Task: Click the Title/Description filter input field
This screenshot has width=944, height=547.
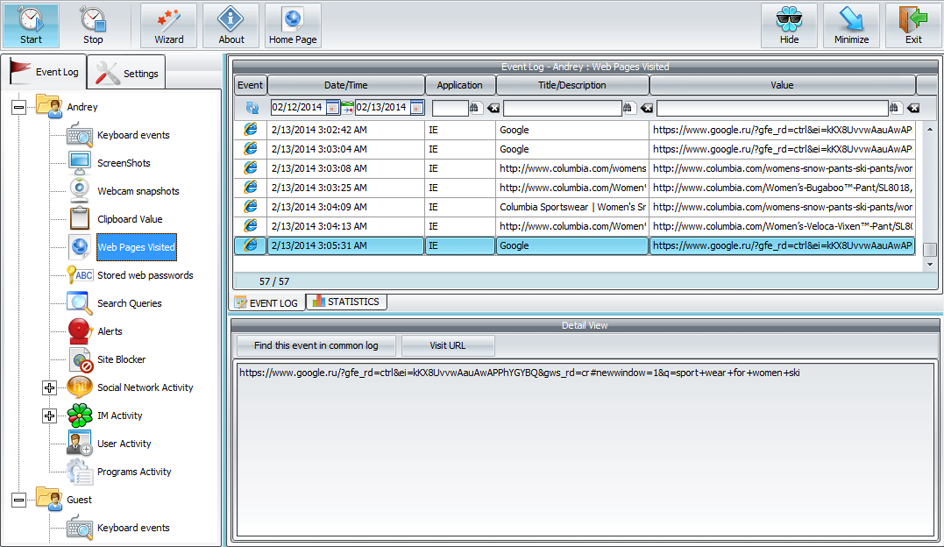Action: pyautogui.click(x=561, y=108)
